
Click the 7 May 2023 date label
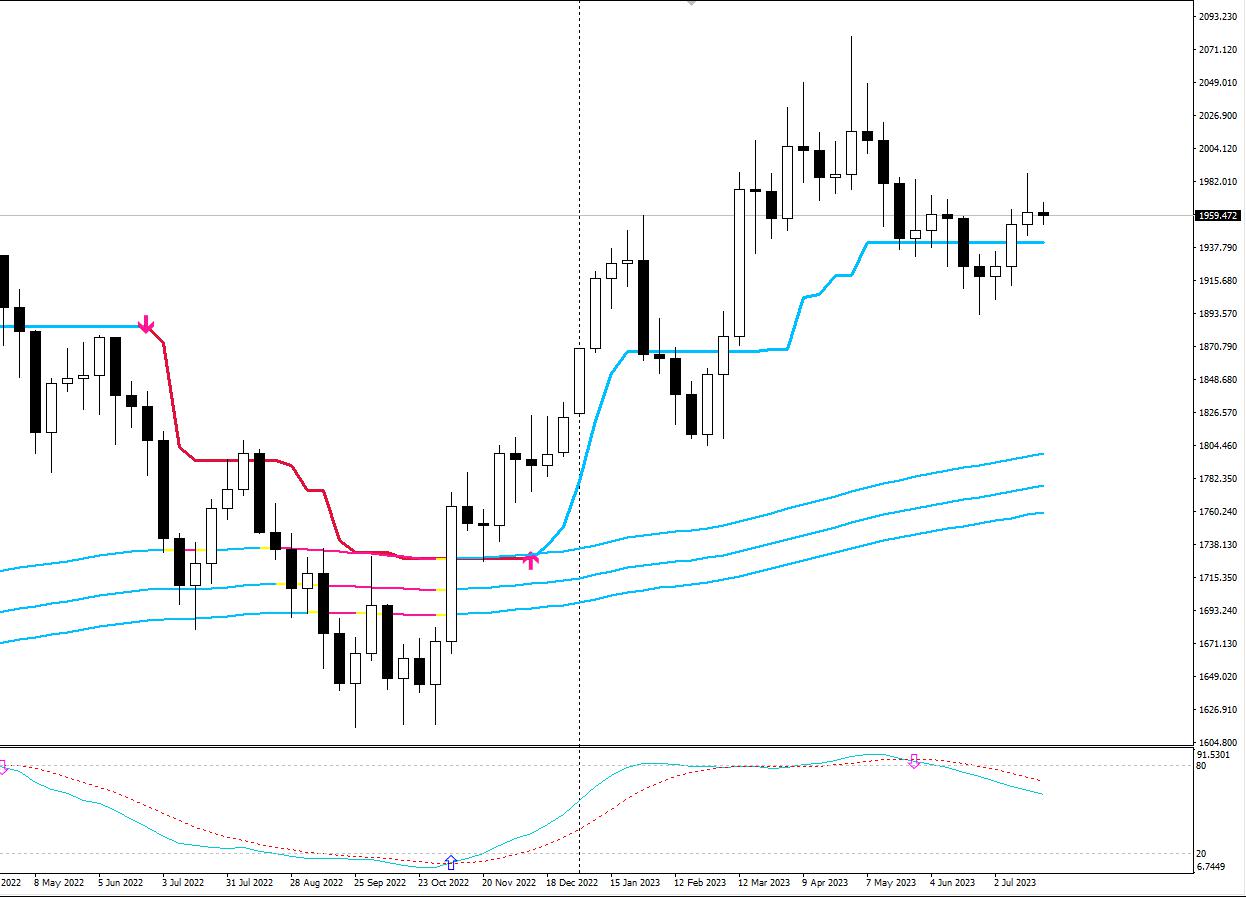click(x=890, y=883)
